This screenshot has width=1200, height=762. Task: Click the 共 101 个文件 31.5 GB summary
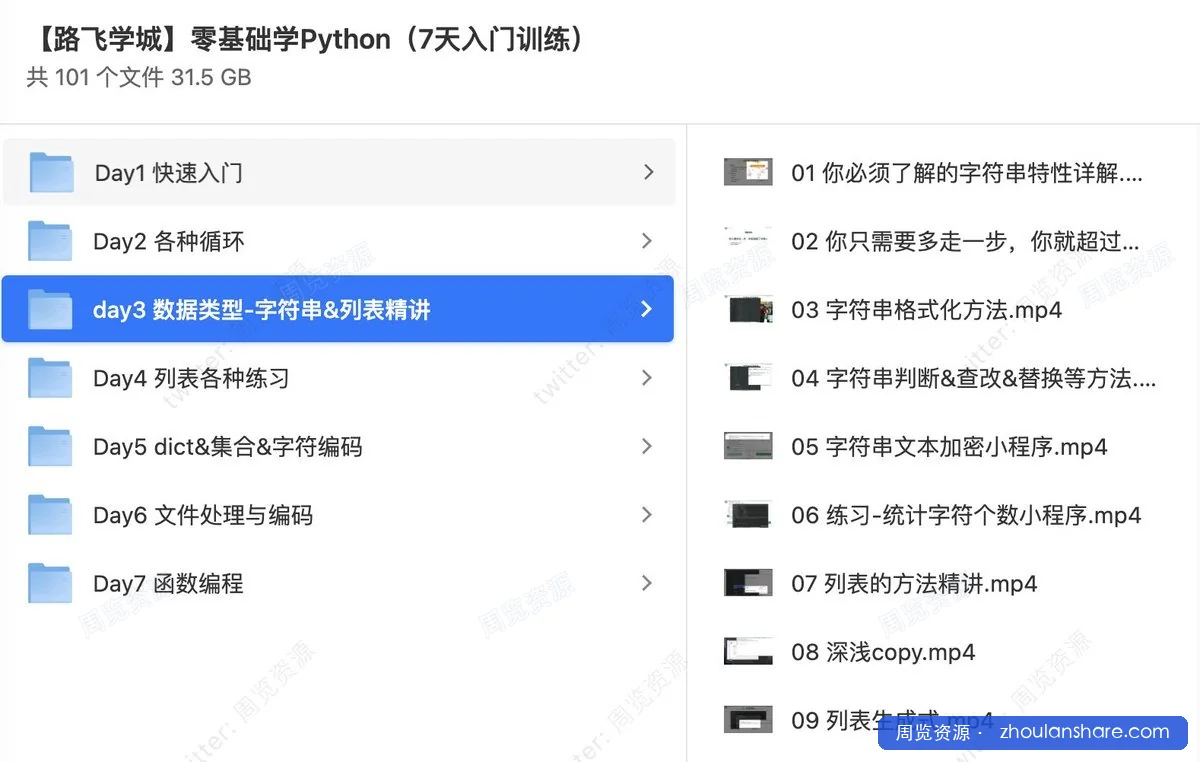139,77
